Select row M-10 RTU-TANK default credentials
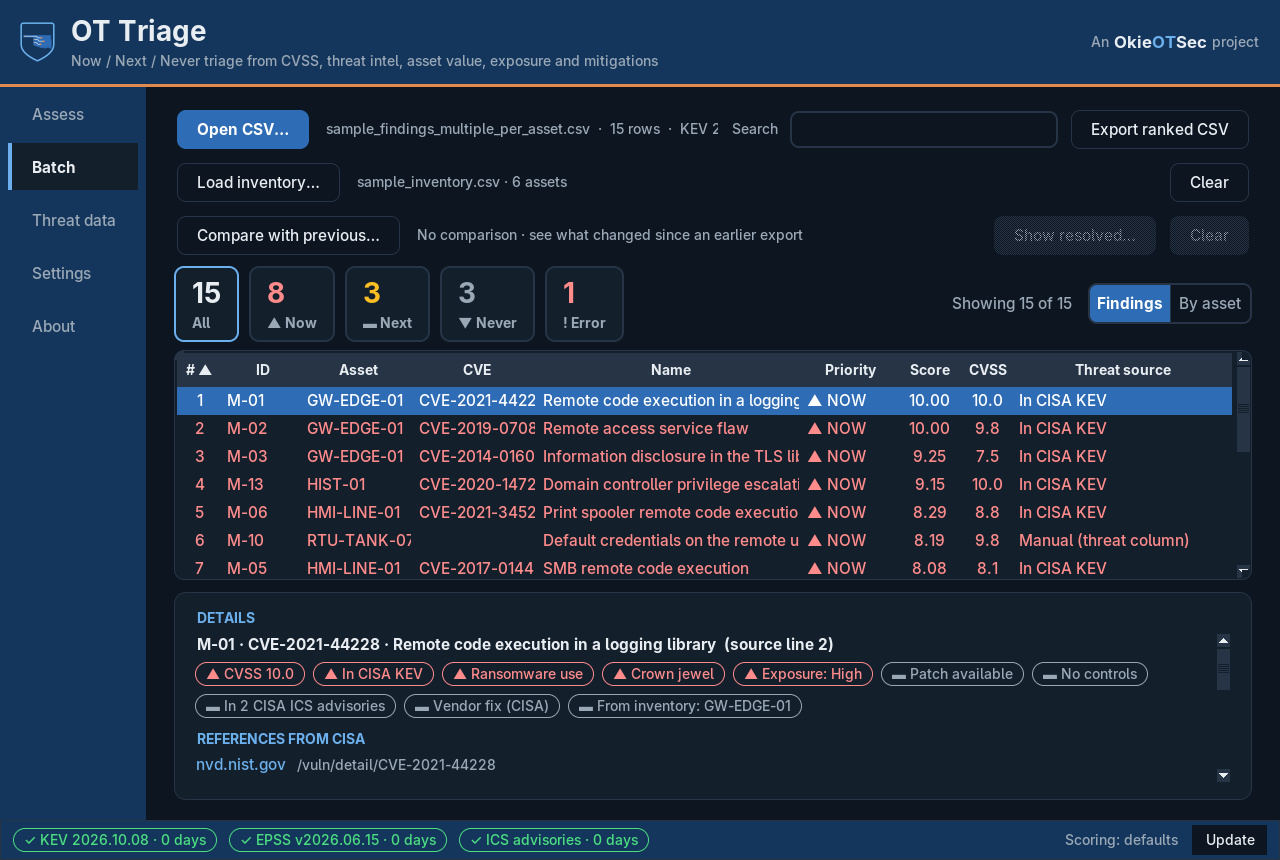 coord(704,540)
